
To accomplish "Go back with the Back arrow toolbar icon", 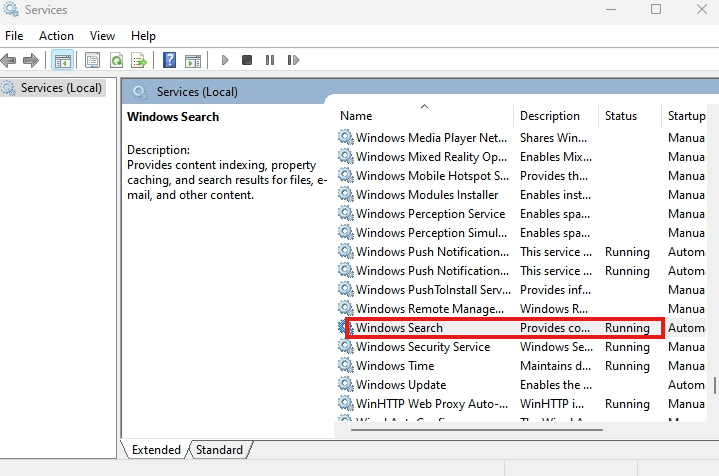I will click(x=9, y=60).
